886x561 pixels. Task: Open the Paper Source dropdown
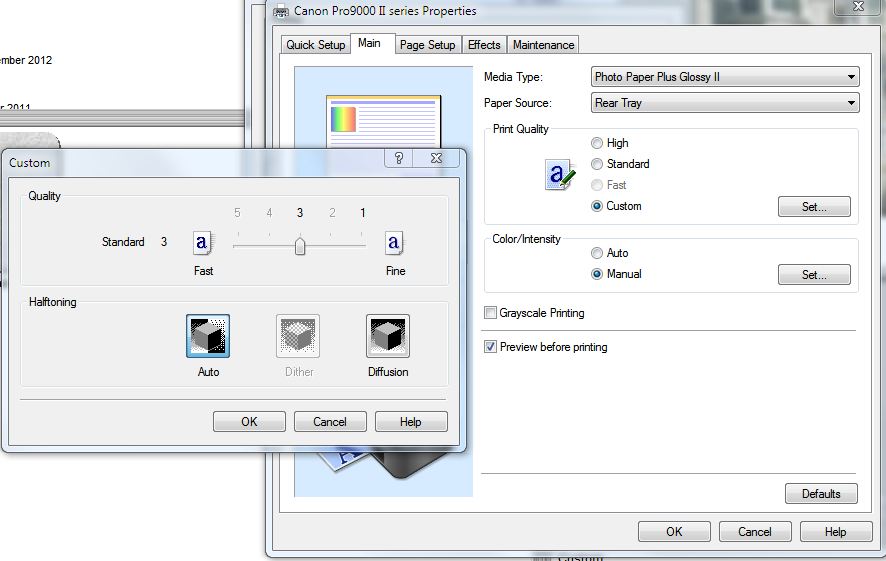(x=725, y=103)
